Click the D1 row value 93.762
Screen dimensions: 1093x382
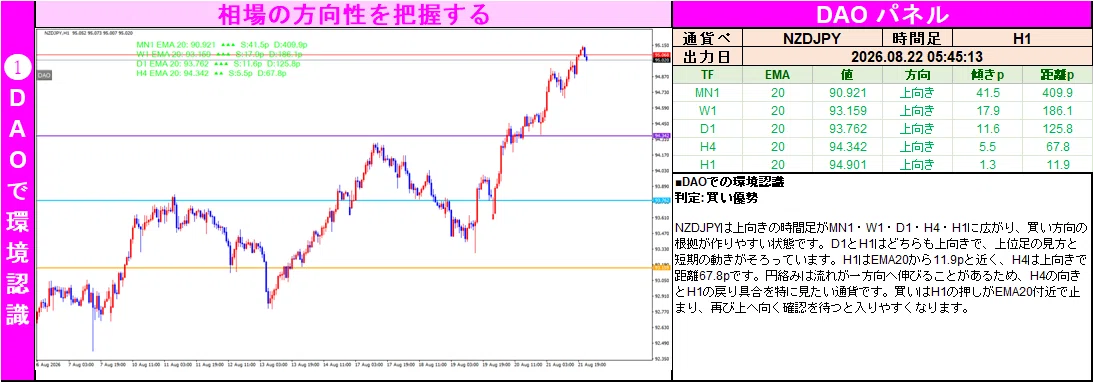tap(847, 129)
